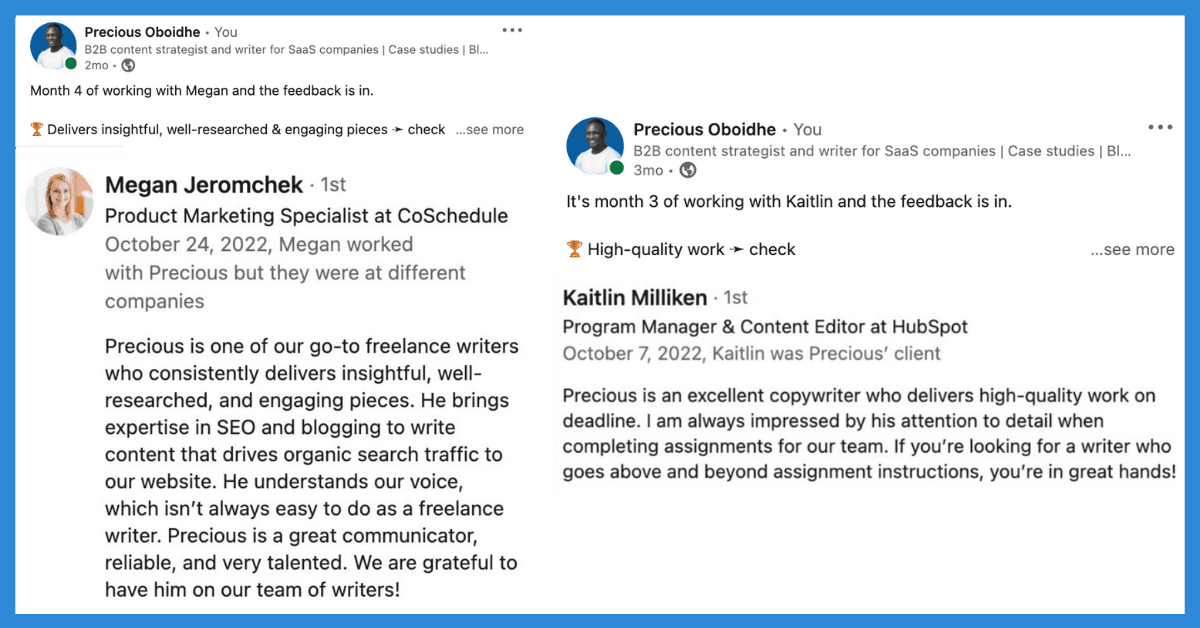Open Megan Jeromchek's profile name link

point(203,185)
